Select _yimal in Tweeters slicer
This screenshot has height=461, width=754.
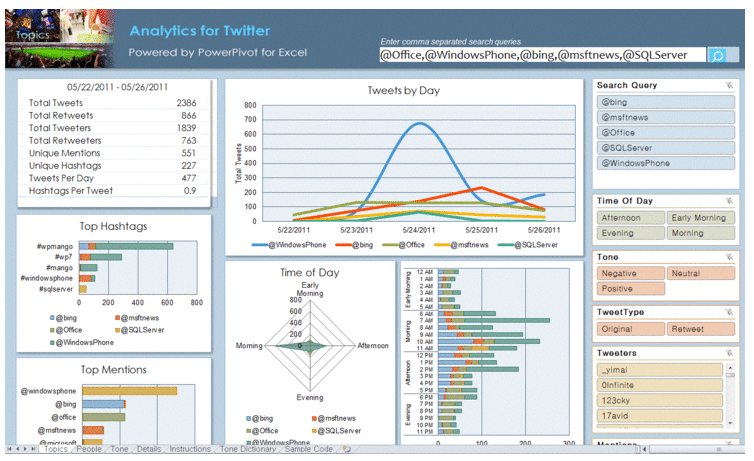tap(660, 370)
